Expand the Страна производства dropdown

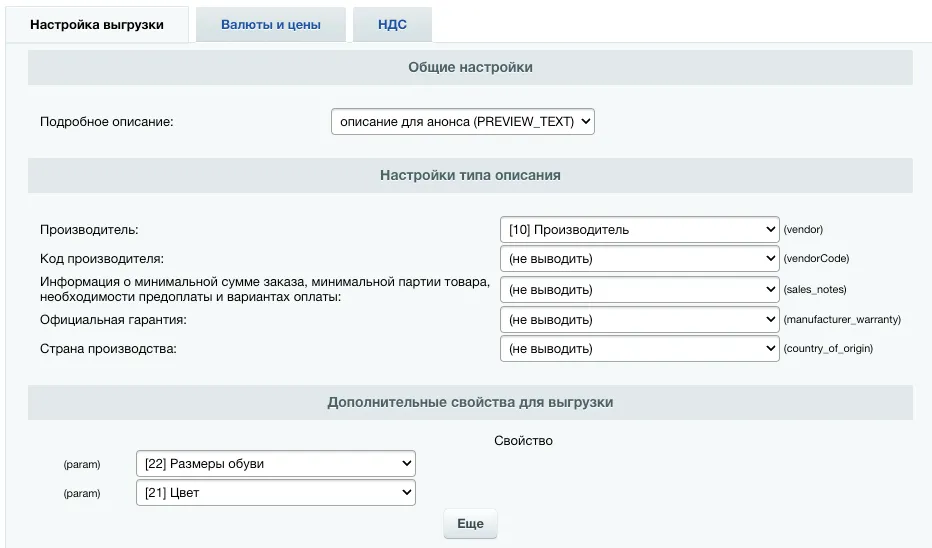640,348
